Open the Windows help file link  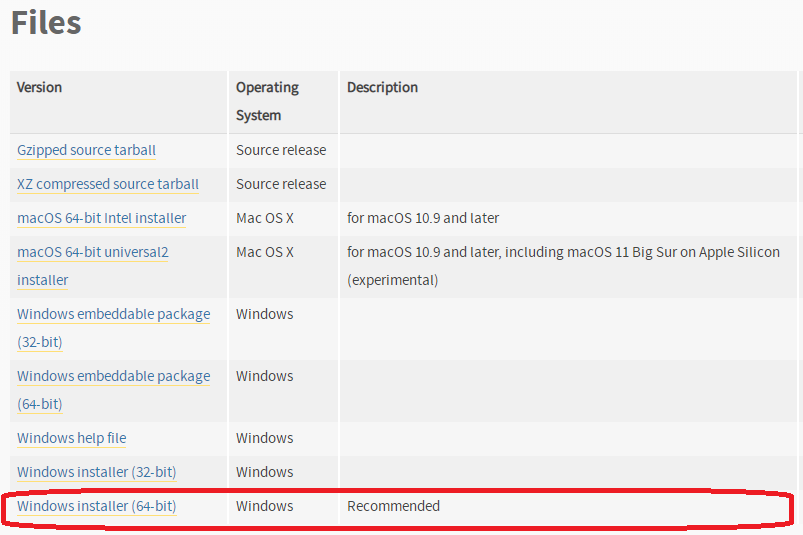(x=71, y=438)
